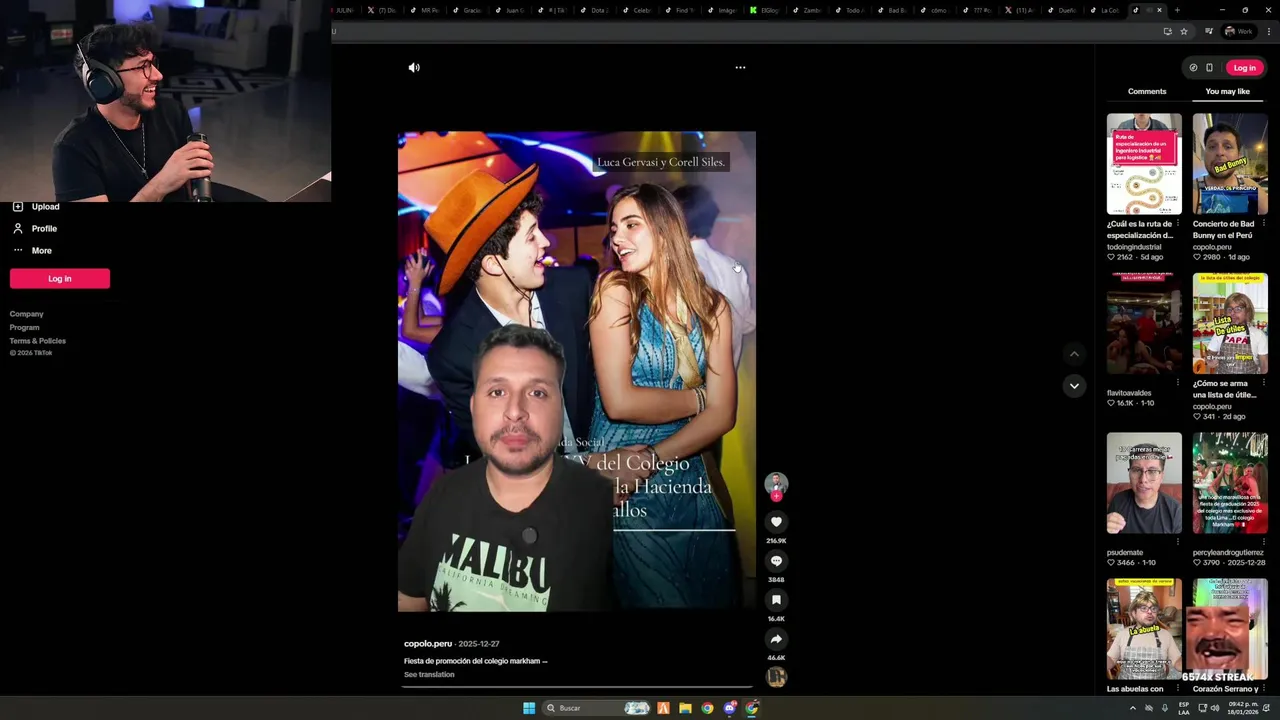This screenshot has width=1280, height=720.
Task: Open the Company footer link
Action: (27, 314)
